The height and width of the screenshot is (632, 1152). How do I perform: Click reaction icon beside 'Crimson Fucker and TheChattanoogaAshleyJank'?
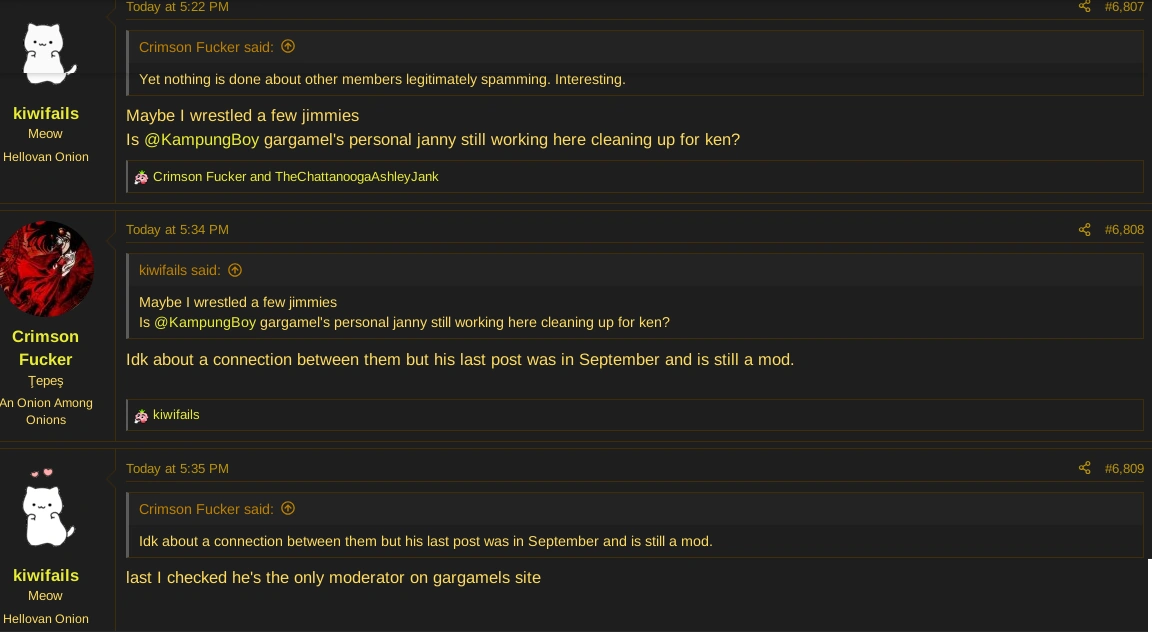[x=141, y=177]
